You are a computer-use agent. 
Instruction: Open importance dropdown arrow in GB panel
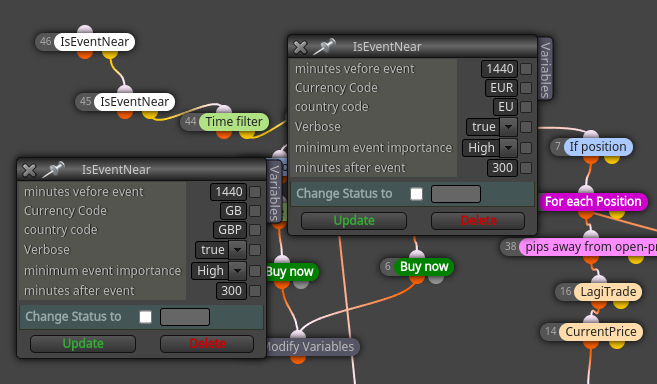(x=237, y=270)
